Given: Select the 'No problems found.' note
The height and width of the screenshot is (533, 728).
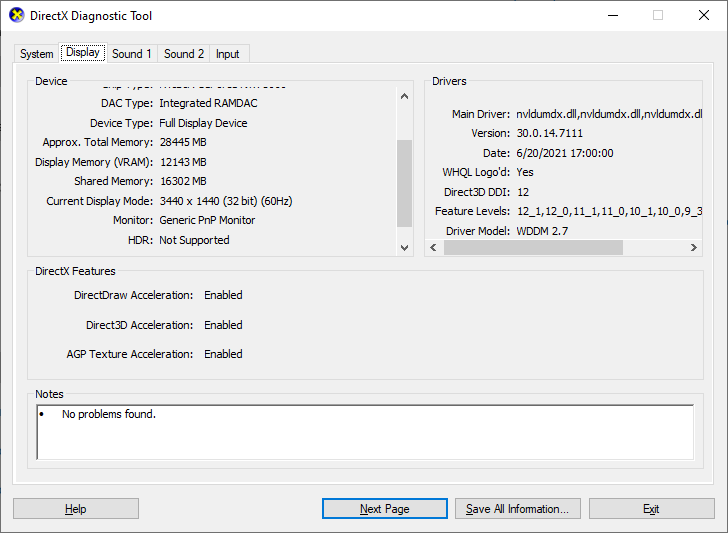Looking at the screenshot, I should coord(109,414).
